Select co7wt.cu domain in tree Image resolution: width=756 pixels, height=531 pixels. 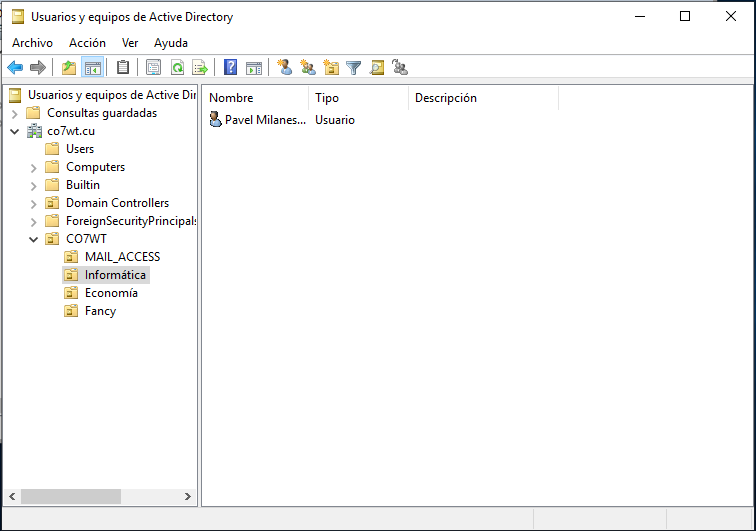click(71, 131)
